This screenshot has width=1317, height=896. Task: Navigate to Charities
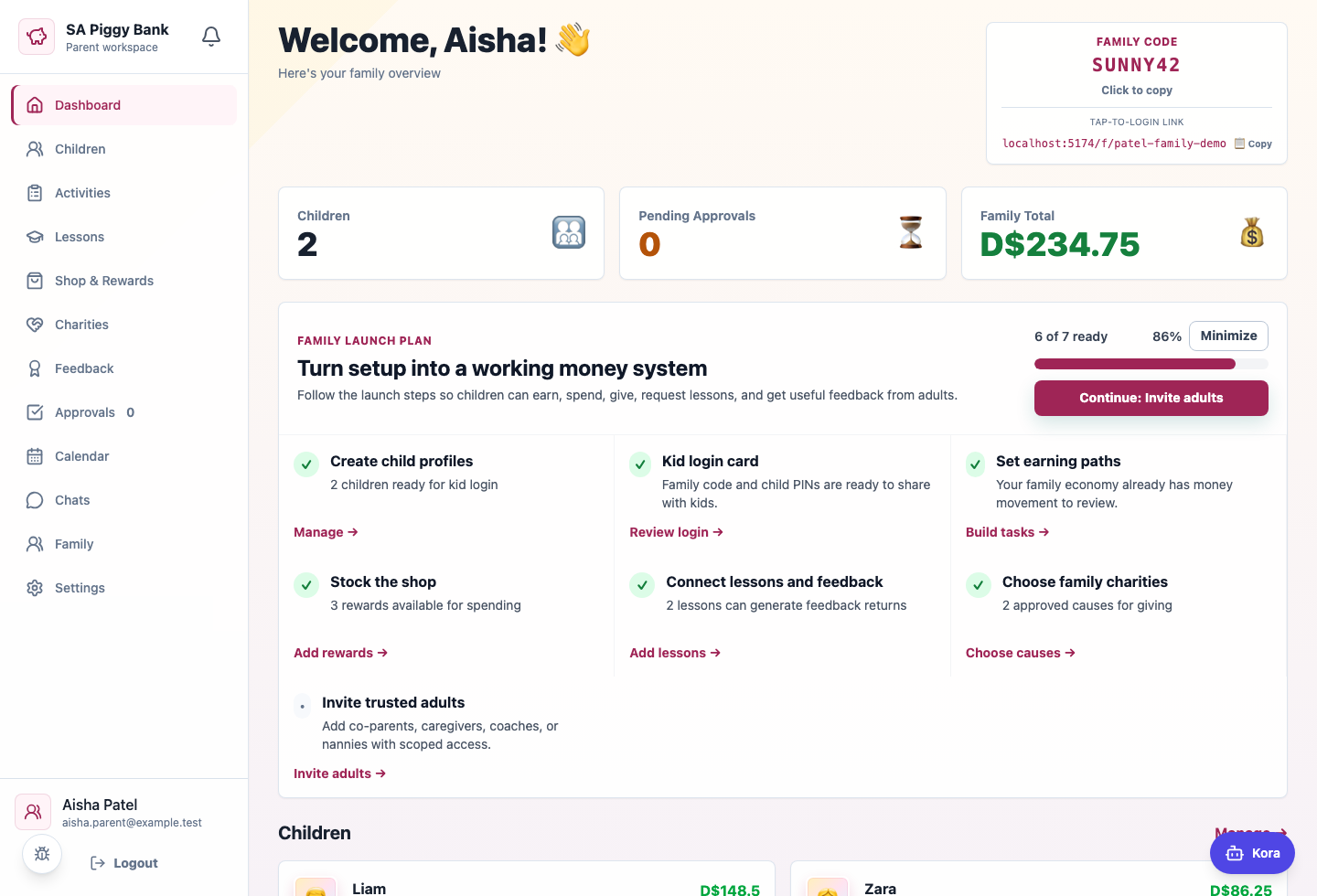[124, 325]
